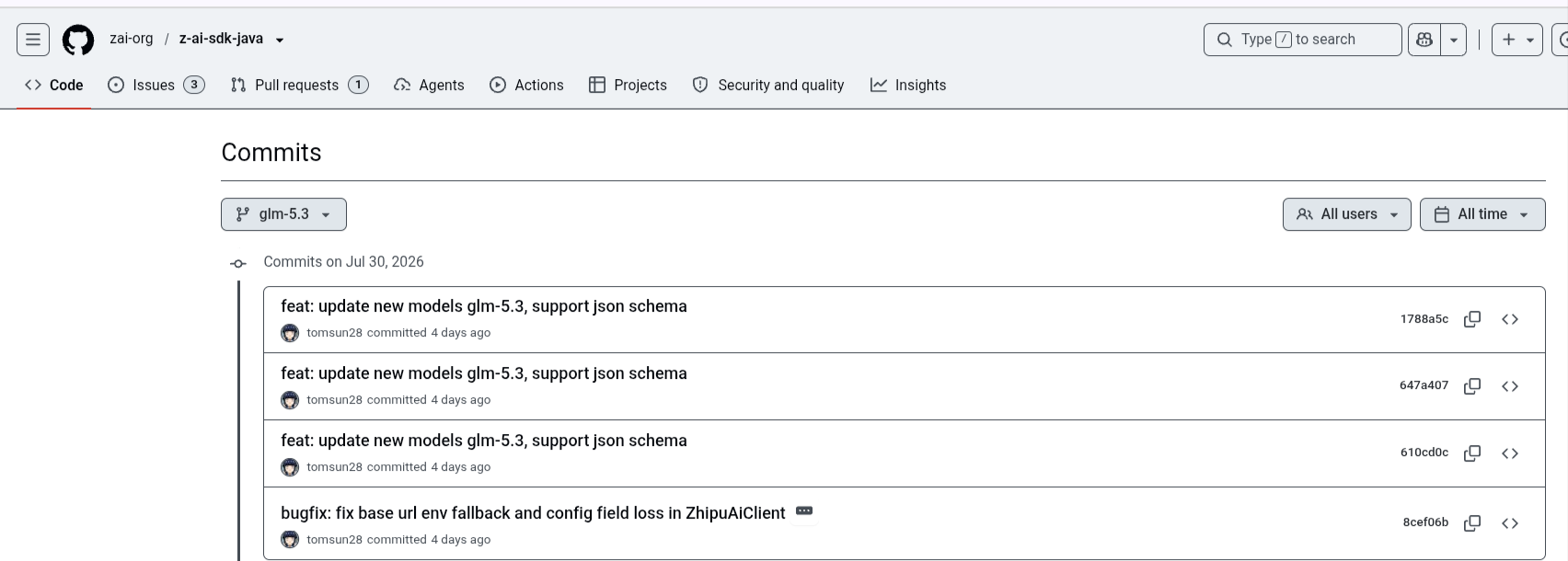Go to GitHub homepage via Octocat logo

point(78,40)
